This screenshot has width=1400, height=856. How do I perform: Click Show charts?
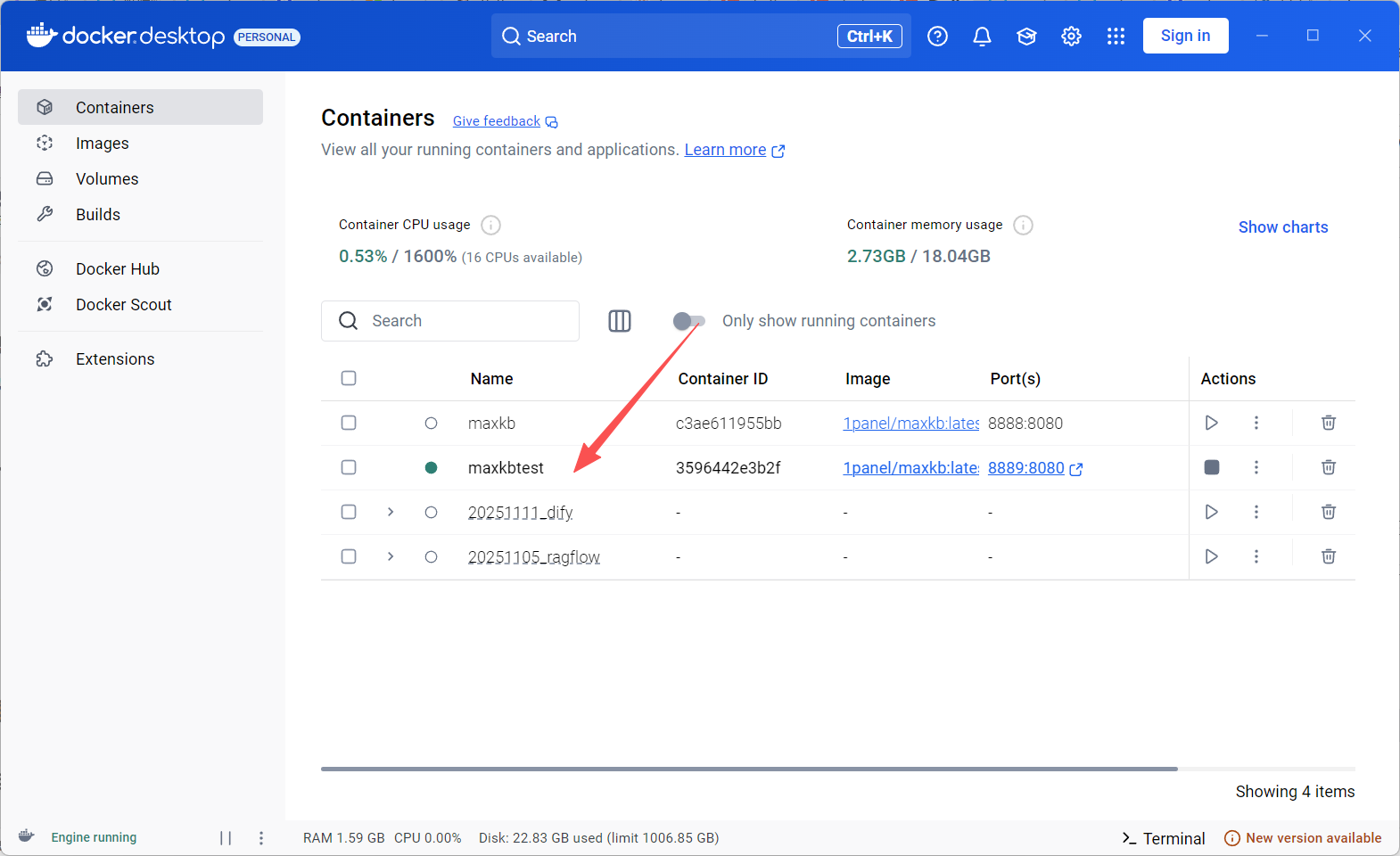pyautogui.click(x=1283, y=227)
